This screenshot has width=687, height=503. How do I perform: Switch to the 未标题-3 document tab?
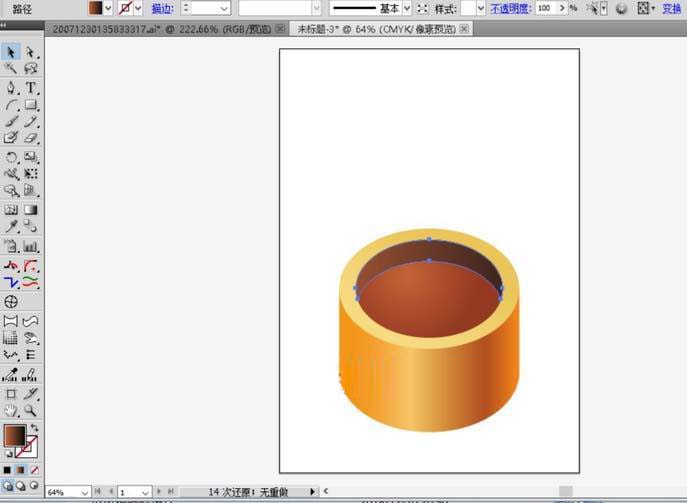tap(376, 29)
